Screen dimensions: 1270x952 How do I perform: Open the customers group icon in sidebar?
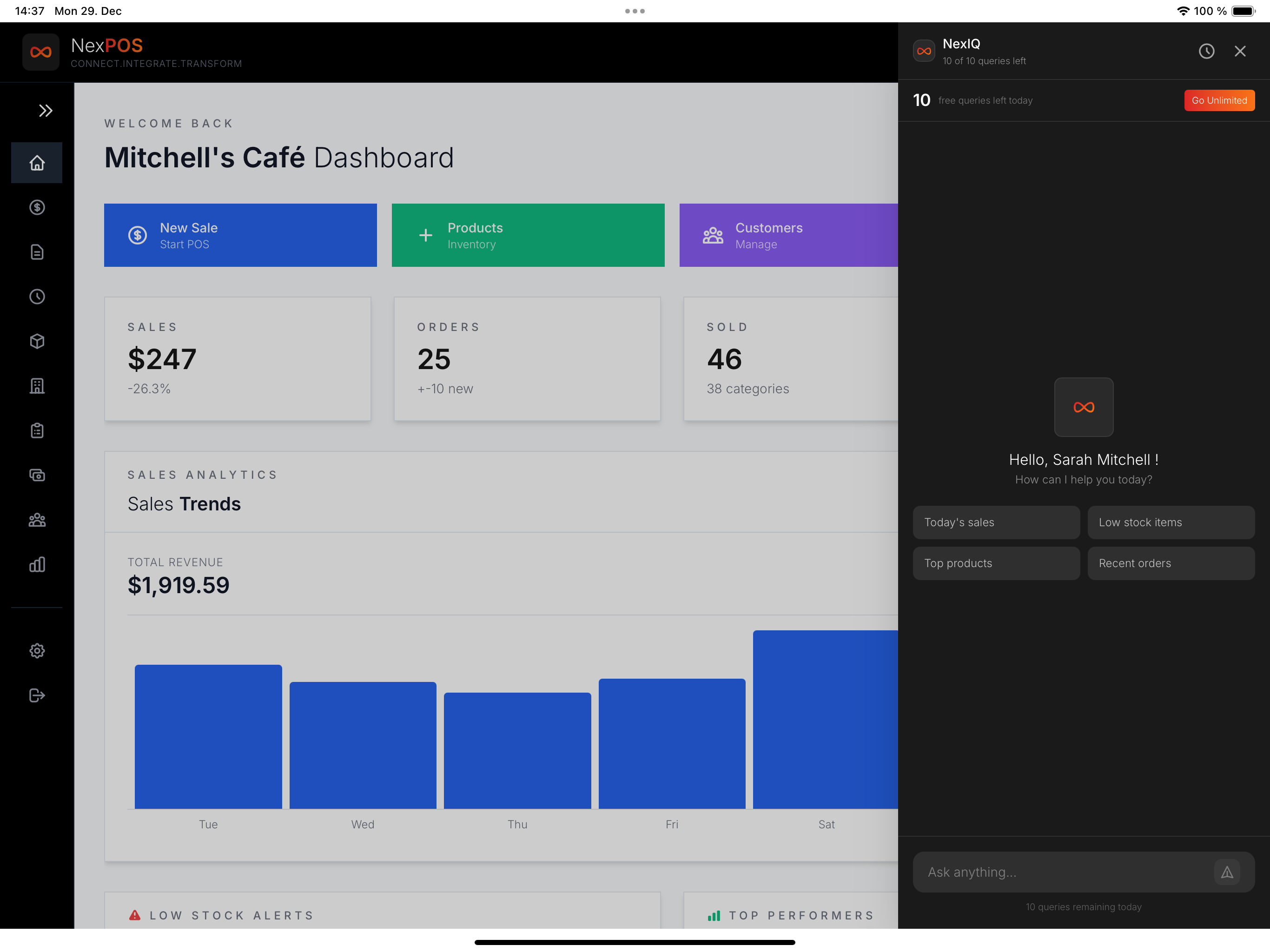point(37,520)
